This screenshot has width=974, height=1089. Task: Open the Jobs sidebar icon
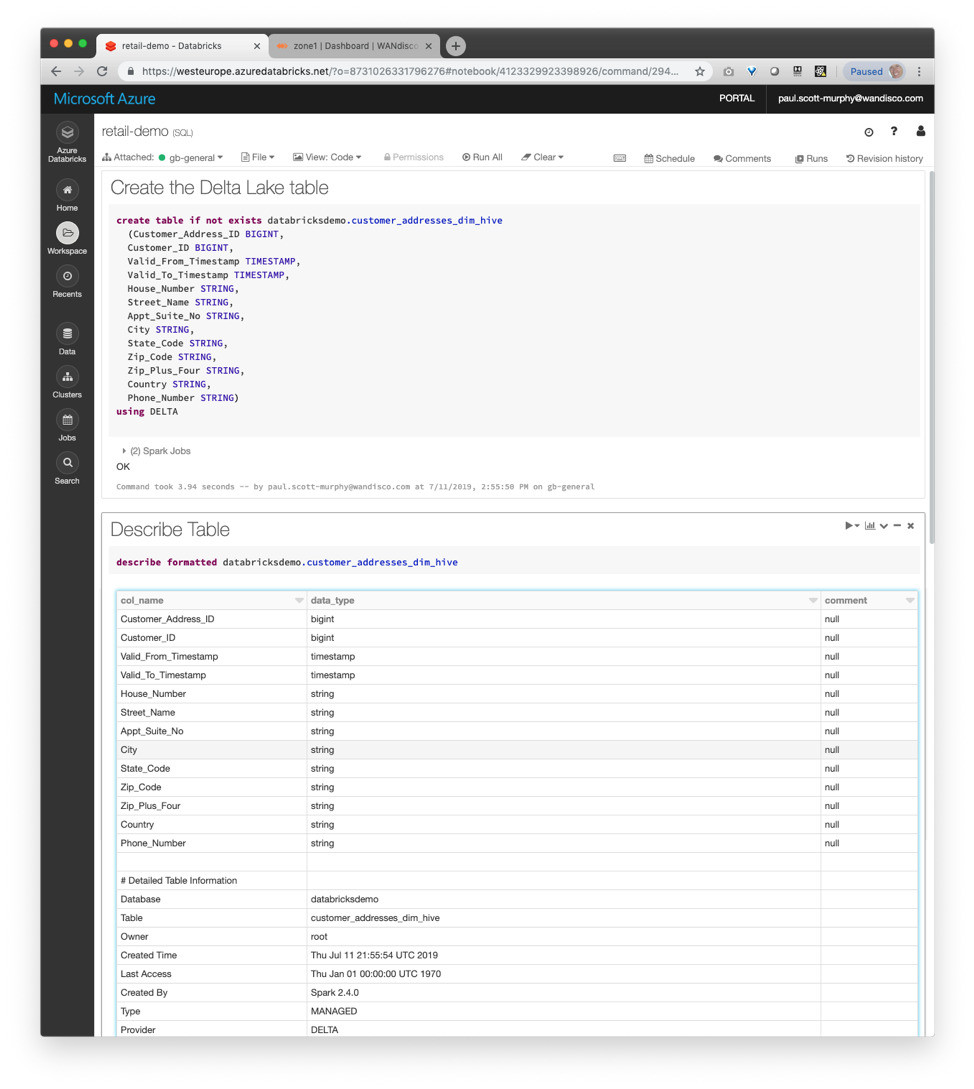[x=67, y=421]
